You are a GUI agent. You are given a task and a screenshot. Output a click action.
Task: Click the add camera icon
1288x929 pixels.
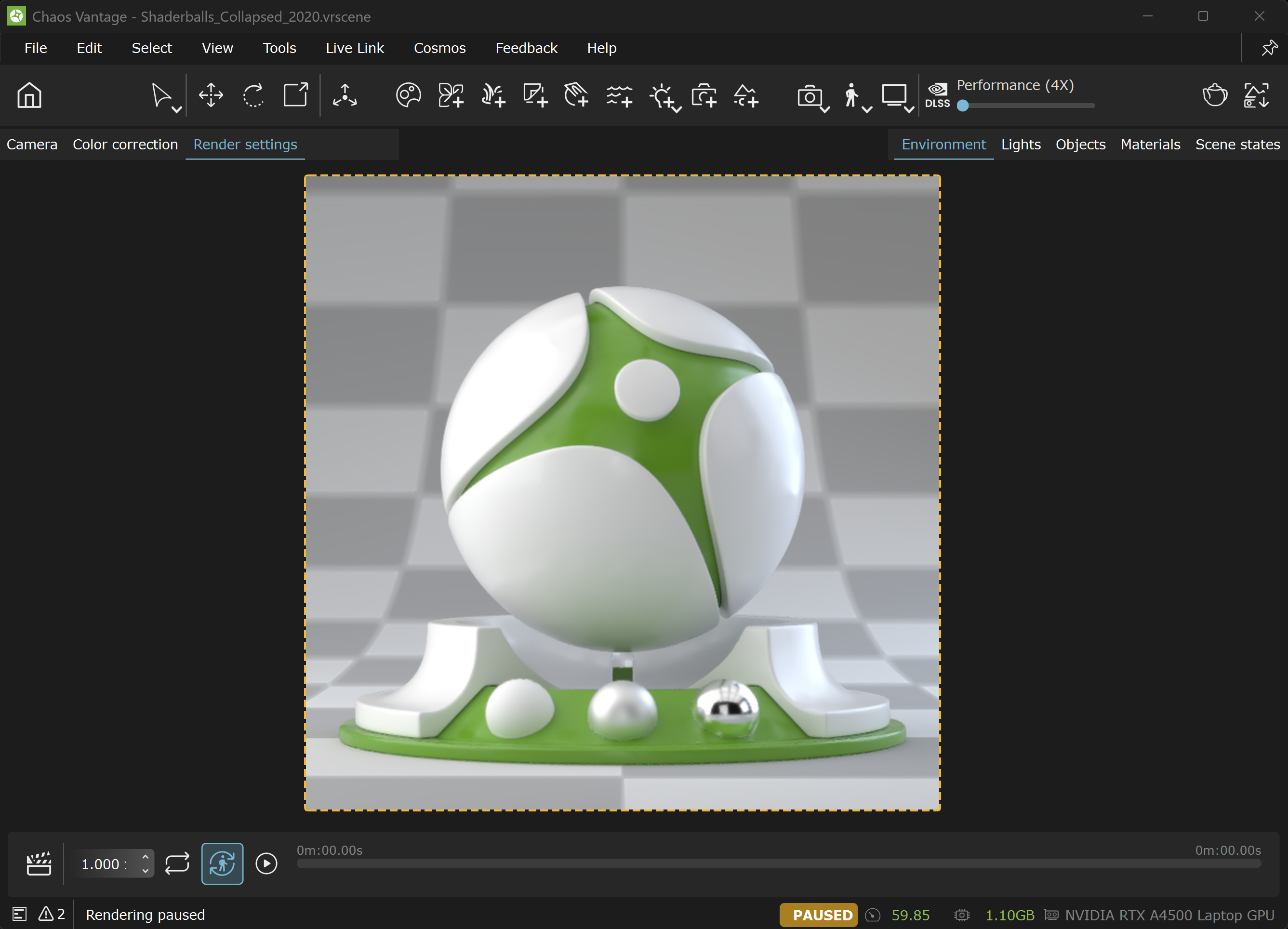point(704,95)
